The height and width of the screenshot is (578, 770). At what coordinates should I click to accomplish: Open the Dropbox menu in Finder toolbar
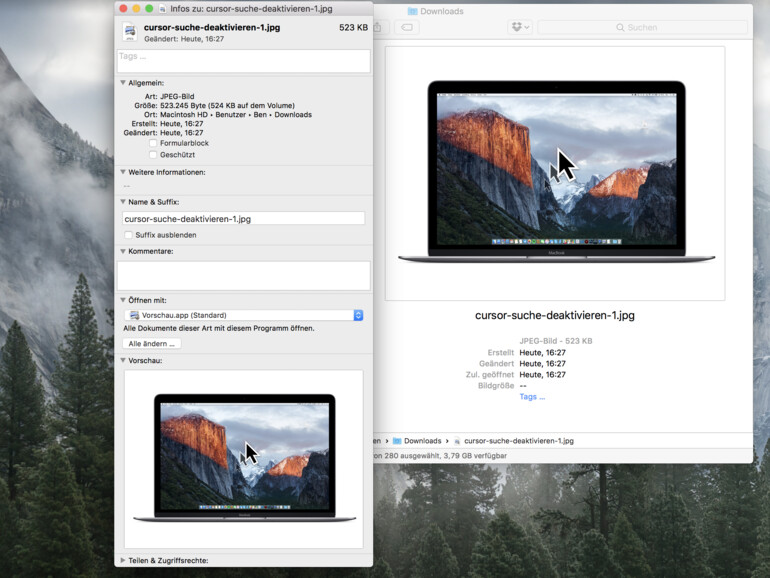point(520,28)
